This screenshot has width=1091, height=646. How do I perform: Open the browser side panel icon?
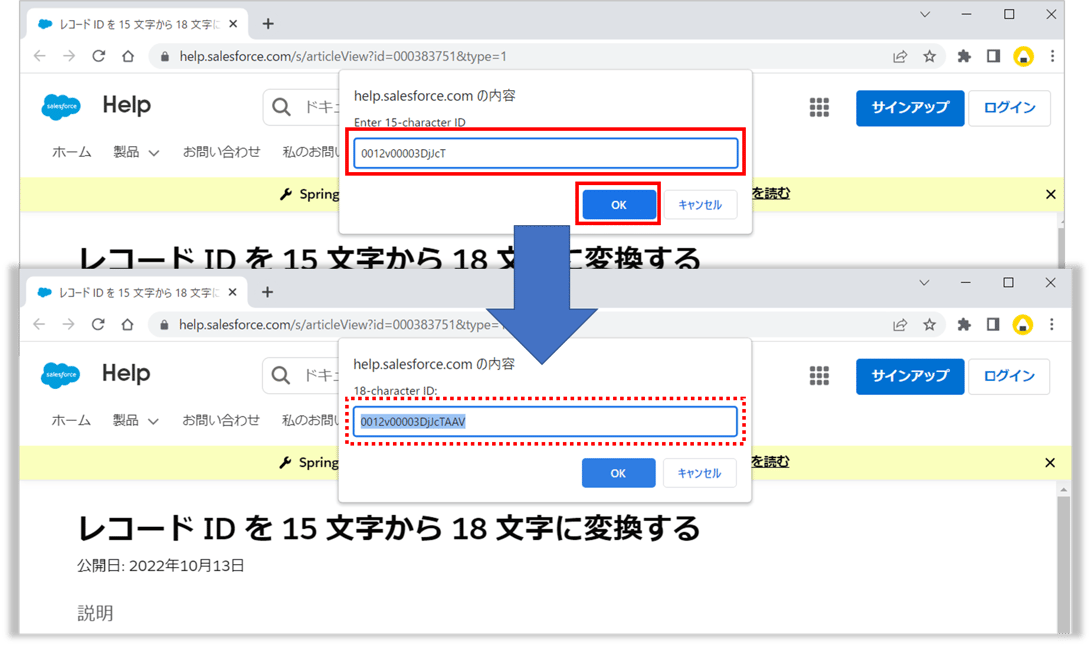click(992, 57)
